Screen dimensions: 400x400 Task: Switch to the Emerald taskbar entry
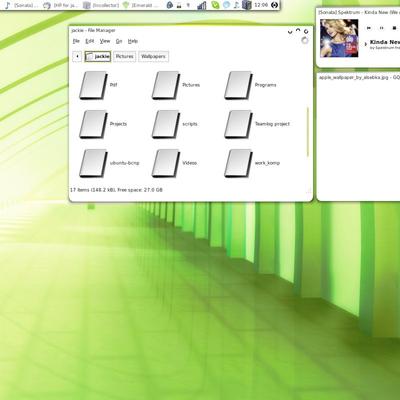click(x=140, y=5)
